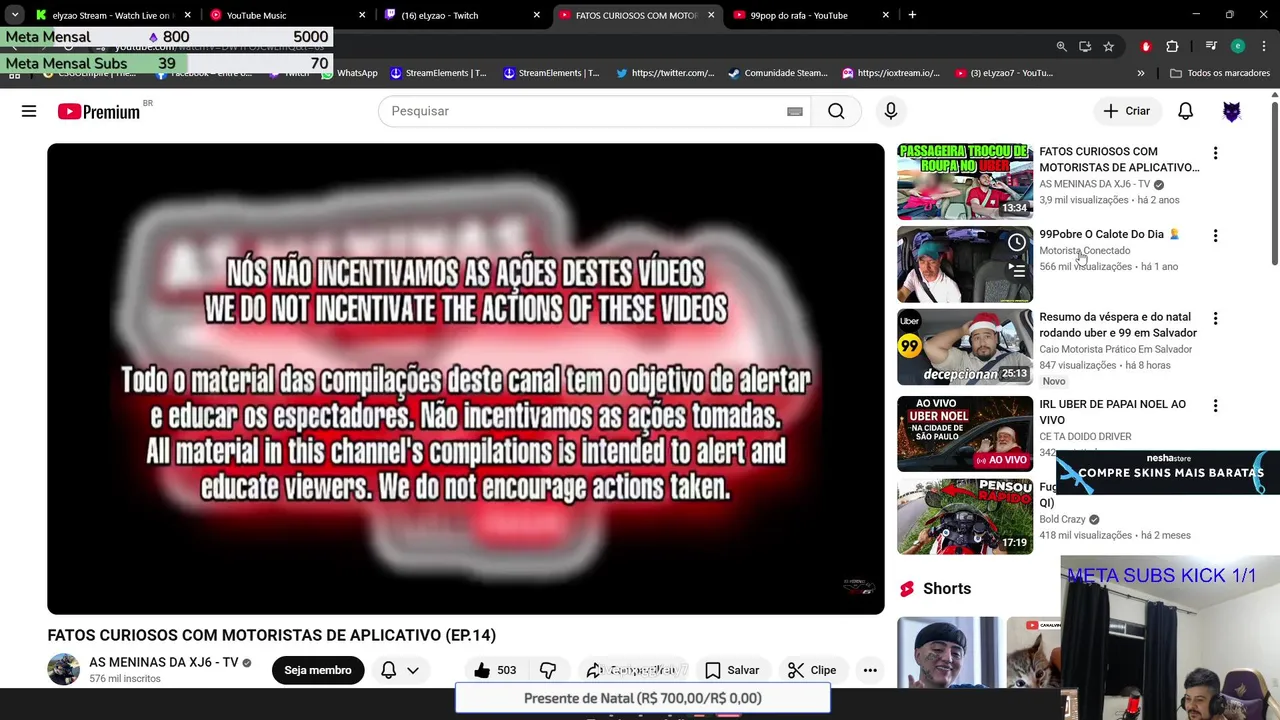Screen dimensions: 1280x720
Task: Open on-screen keyboard in search box
Action: point(794,111)
